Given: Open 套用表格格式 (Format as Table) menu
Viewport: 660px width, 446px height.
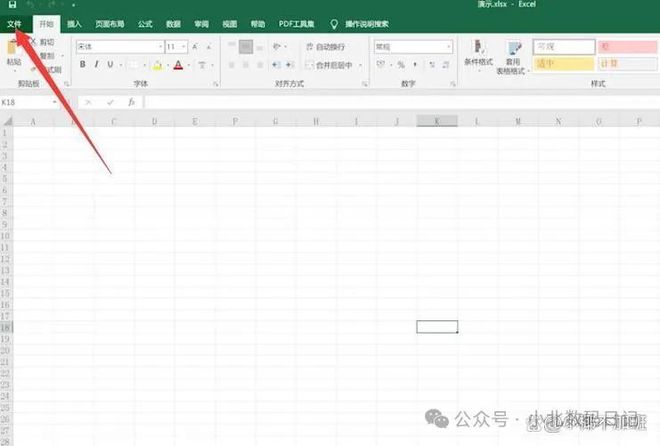Looking at the screenshot, I should point(512,58).
